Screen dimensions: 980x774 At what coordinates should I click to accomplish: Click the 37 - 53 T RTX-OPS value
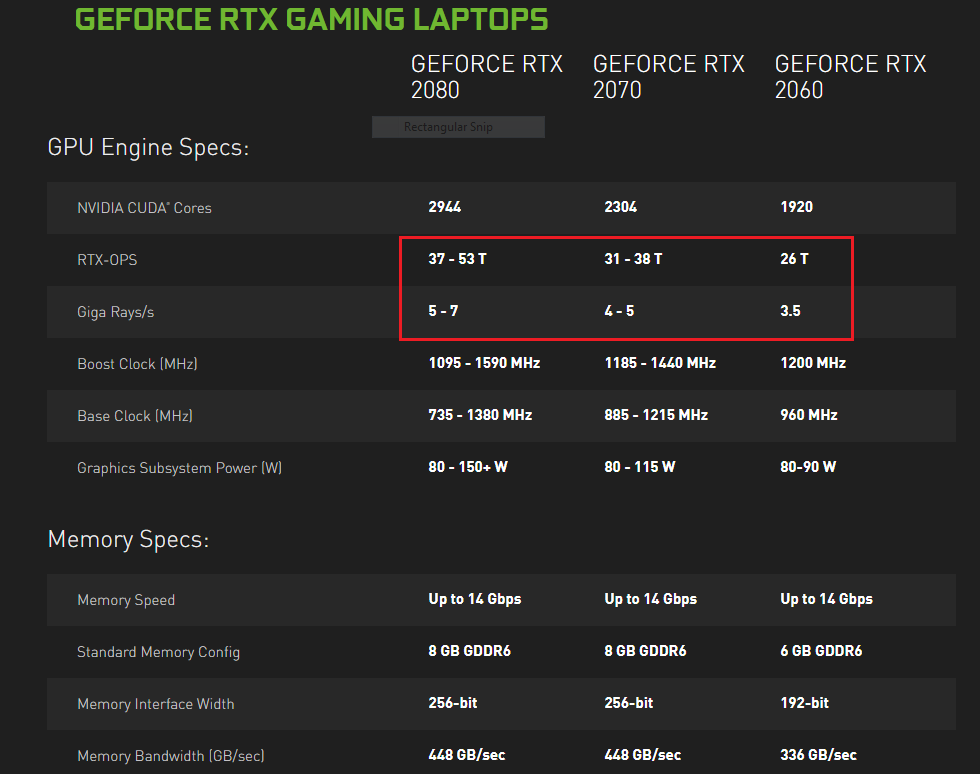[457, 259]
